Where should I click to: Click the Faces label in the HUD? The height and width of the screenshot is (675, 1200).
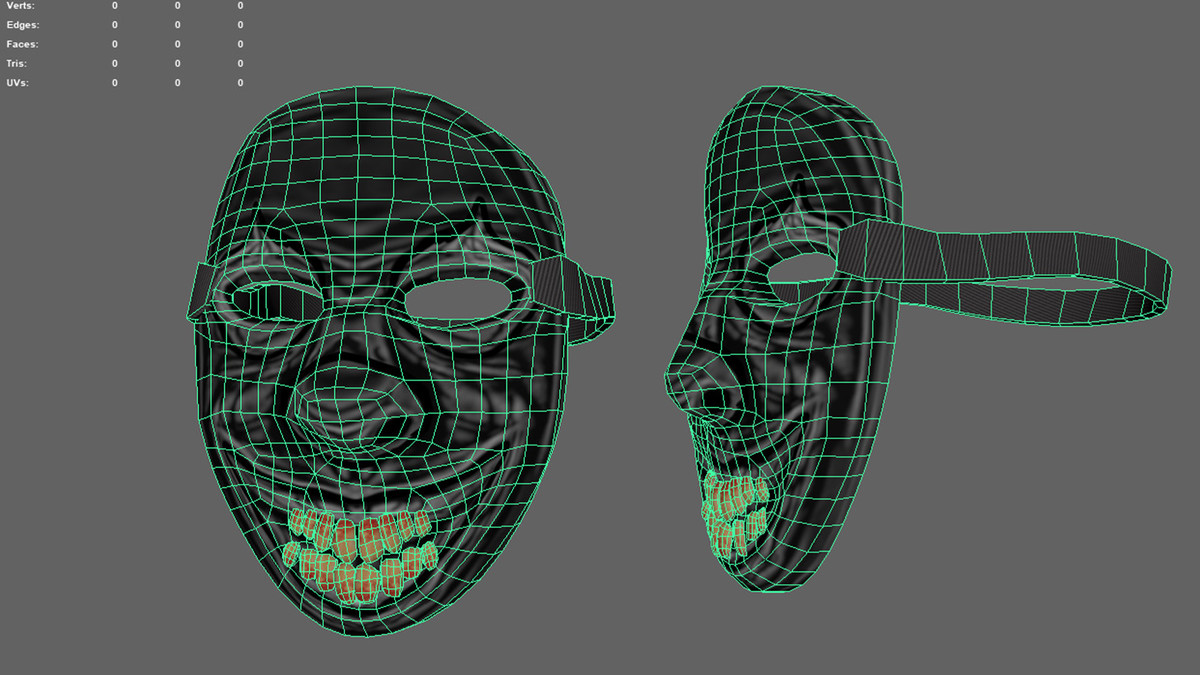point(22,44)
